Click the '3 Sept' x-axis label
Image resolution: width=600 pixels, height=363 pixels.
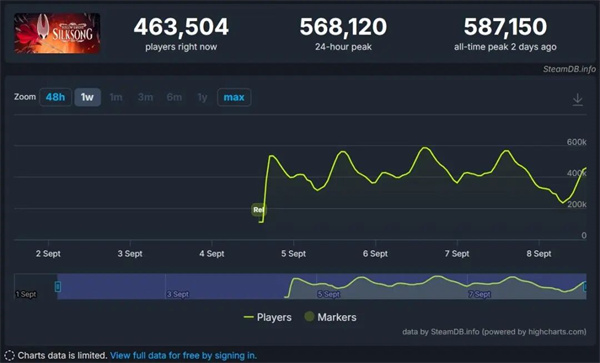click(130, 254)
